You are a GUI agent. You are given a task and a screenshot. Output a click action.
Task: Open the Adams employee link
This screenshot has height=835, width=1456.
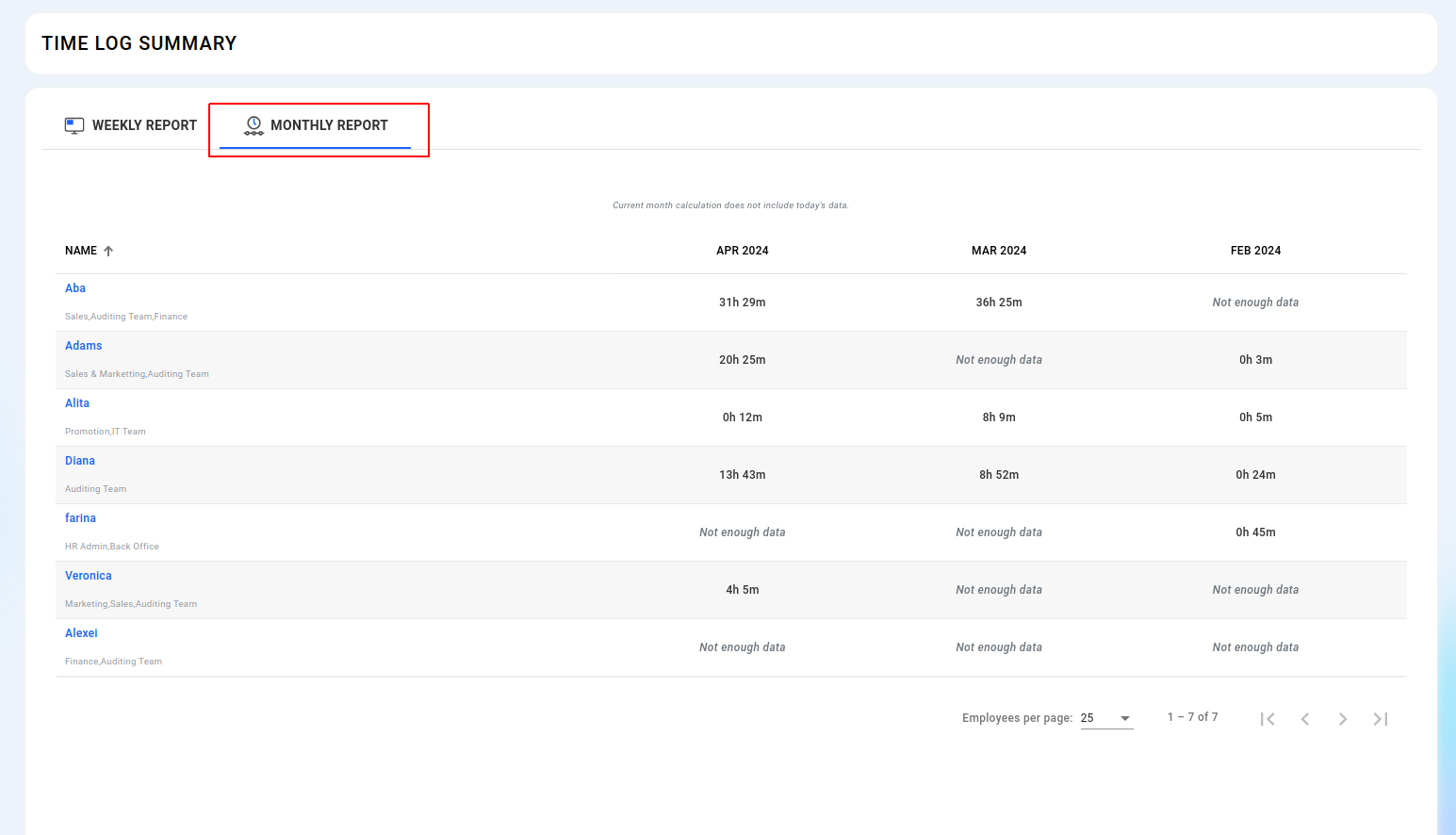(83, 346)
